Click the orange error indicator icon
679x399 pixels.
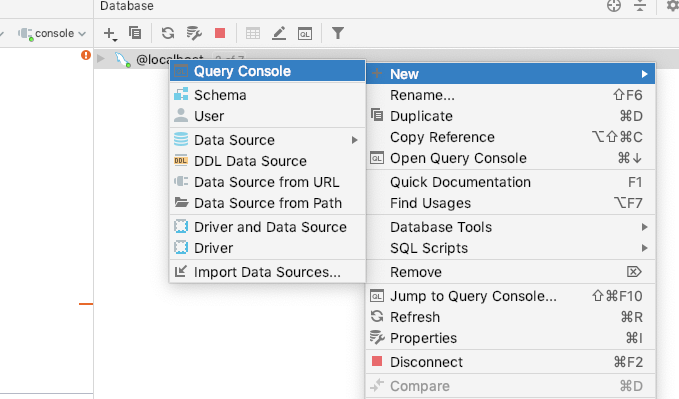86,55
